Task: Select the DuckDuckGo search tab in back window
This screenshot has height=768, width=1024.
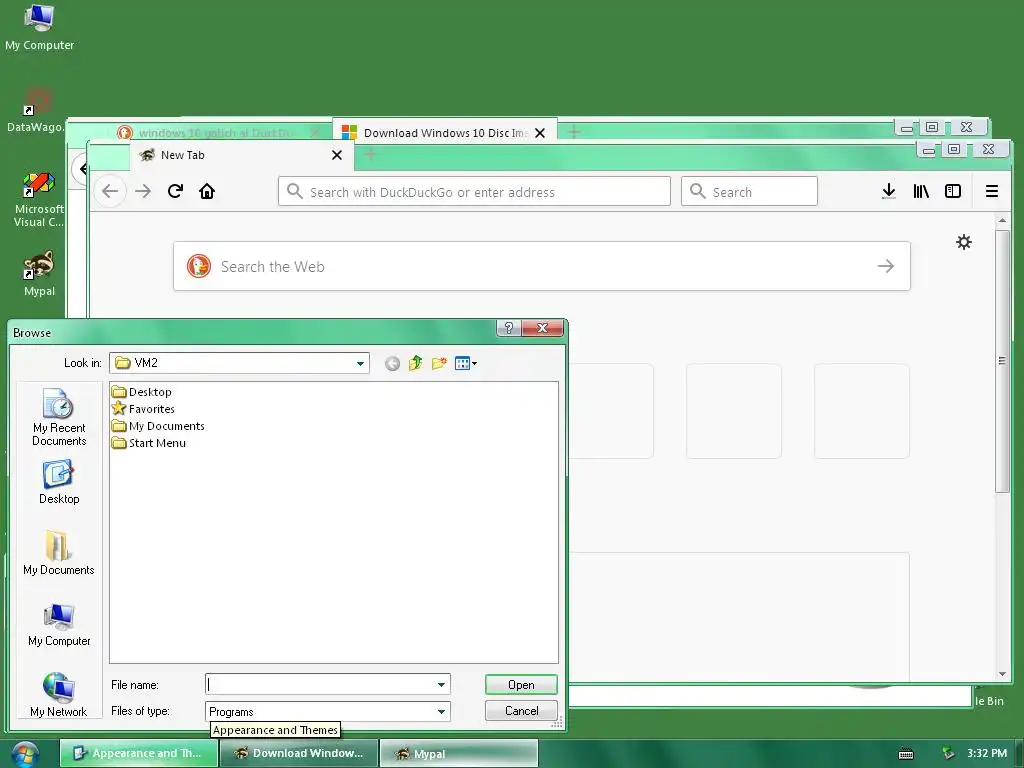Action: 216,133
